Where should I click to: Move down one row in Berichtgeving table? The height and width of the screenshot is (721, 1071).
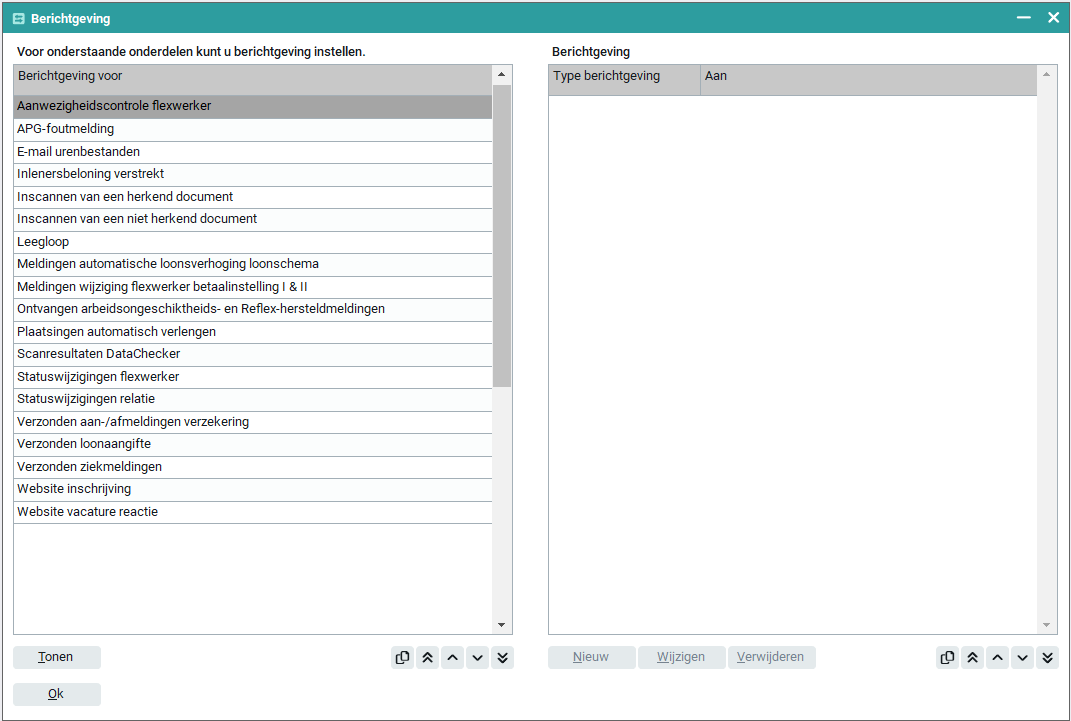(1022, 658)
